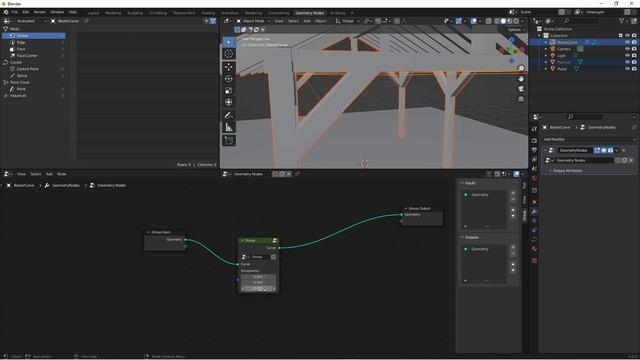Collapse the Inputs panel in node sidebar
Viewport: 640px width, 360px height.
point(462,183)
